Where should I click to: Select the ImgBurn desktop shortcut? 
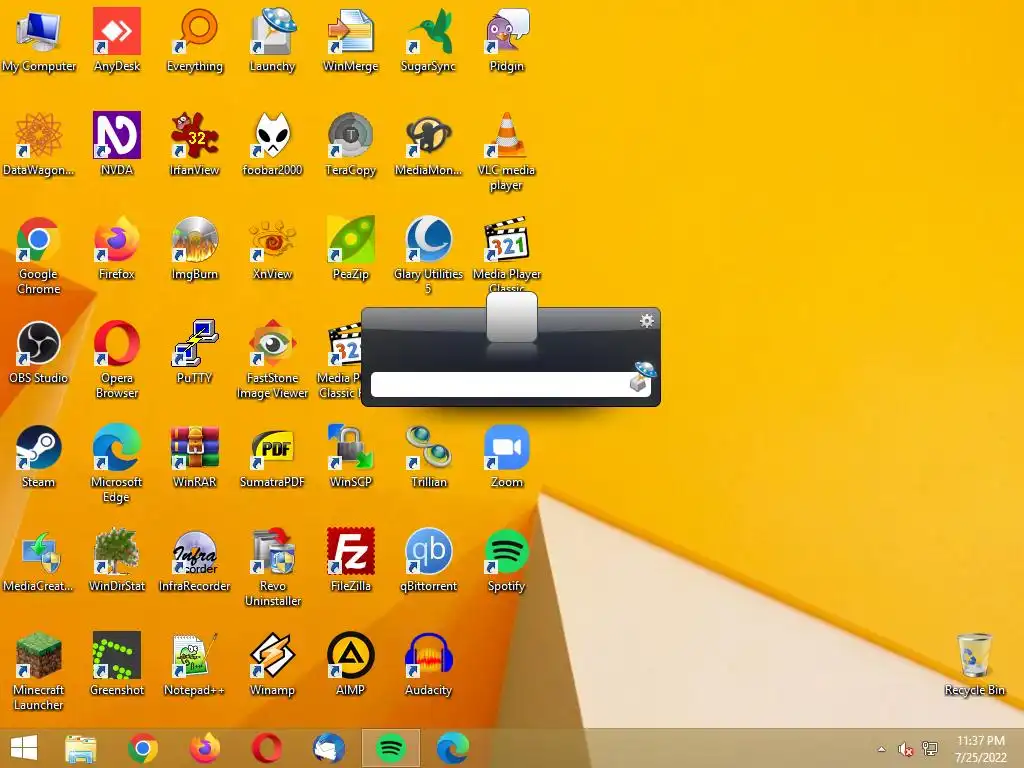(x=195, y=248)
